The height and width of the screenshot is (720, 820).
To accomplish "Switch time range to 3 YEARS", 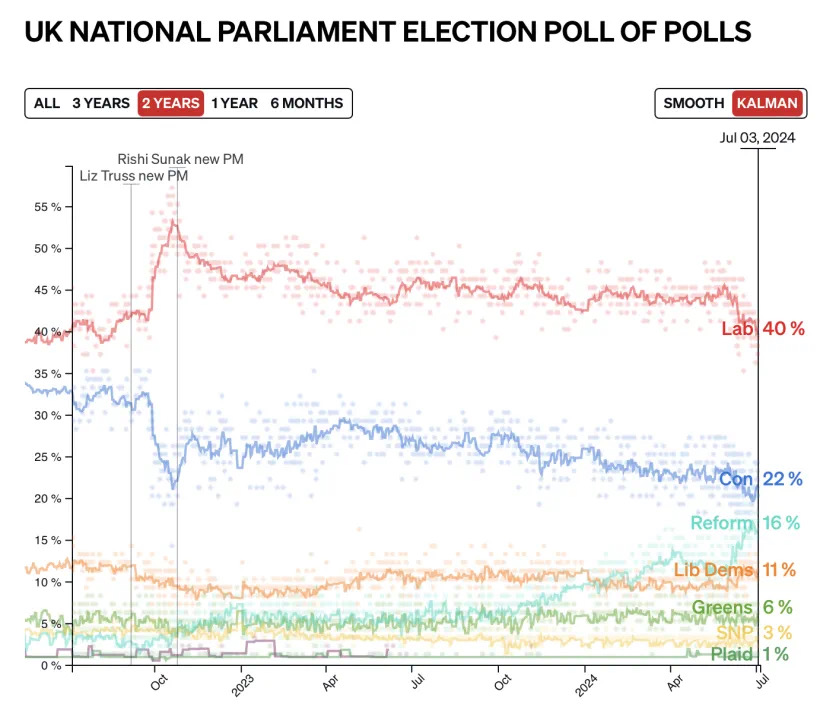I will click(x=100, y=103).
